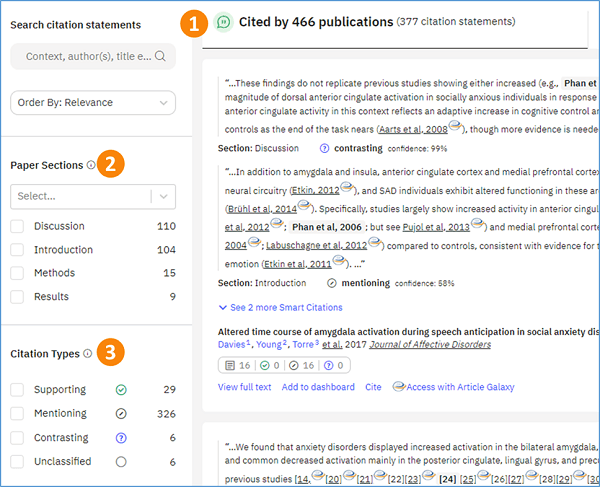
Task: Check the Introduction section filter
Action: point(17,250)
